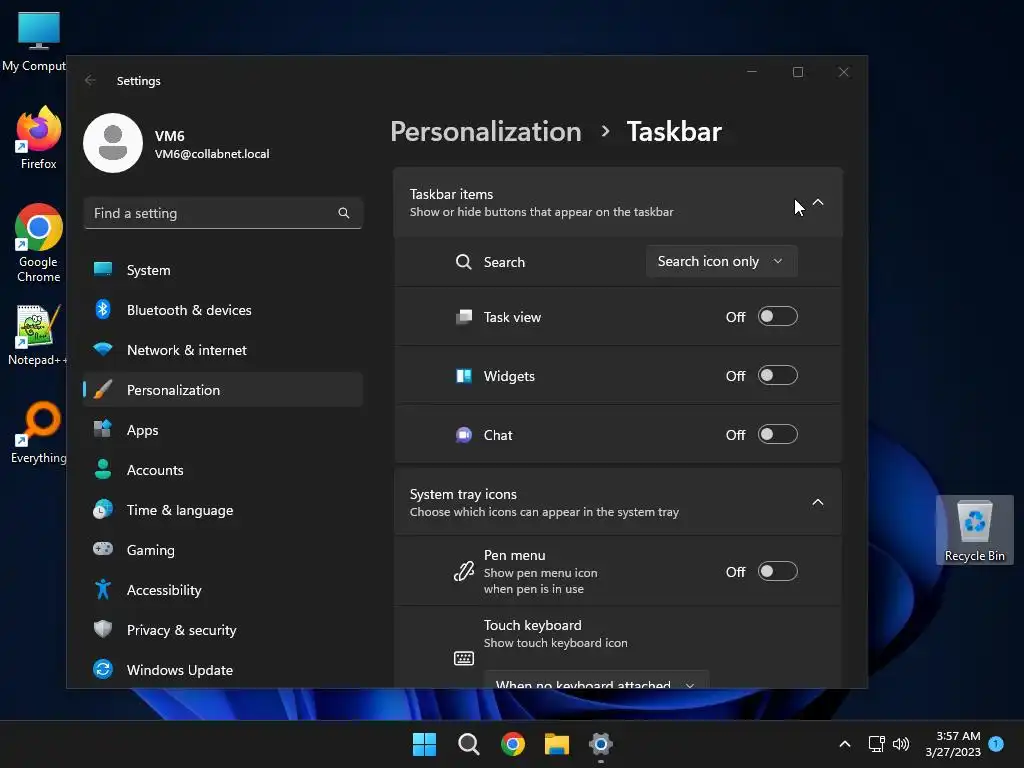The height and width of the screenshot is (768, 1024).
Task: Open the Accounts settings category
Action: (222, 470)
